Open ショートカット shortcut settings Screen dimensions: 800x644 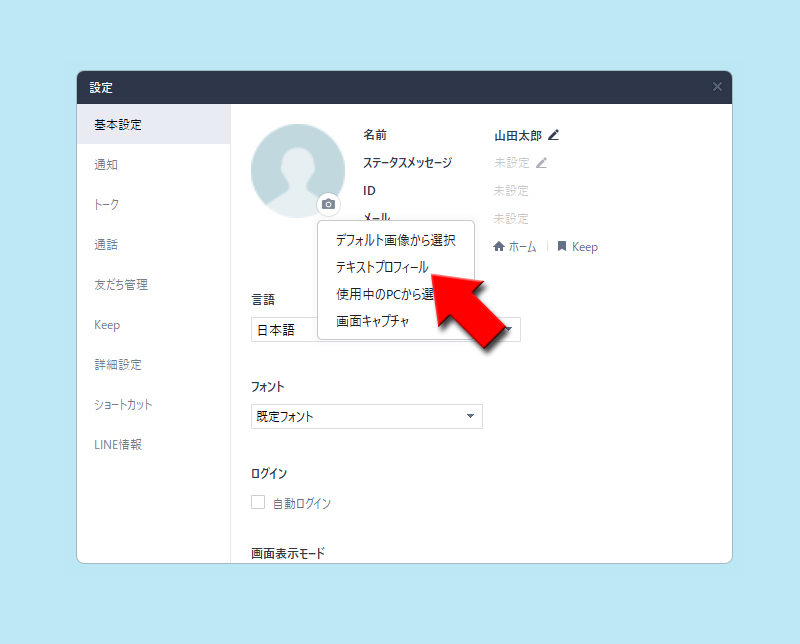click(120, 405)
